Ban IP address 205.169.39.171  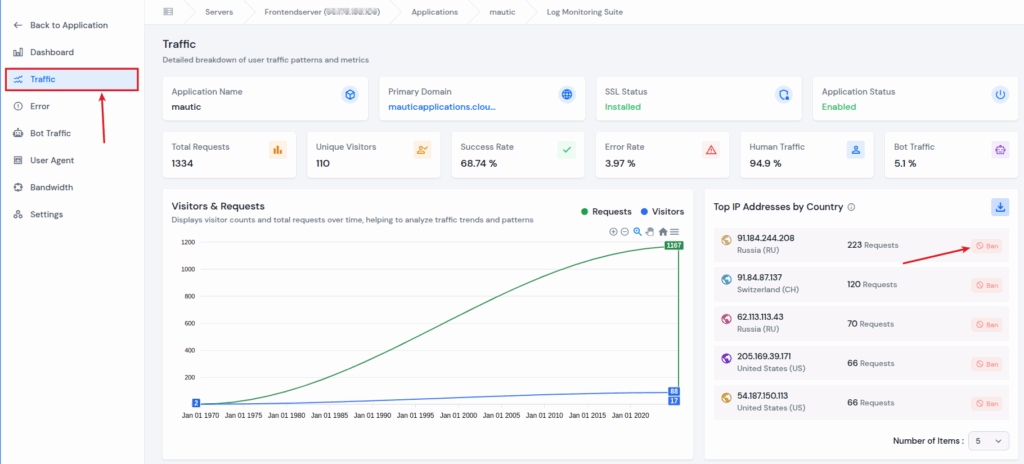(987, 364)
